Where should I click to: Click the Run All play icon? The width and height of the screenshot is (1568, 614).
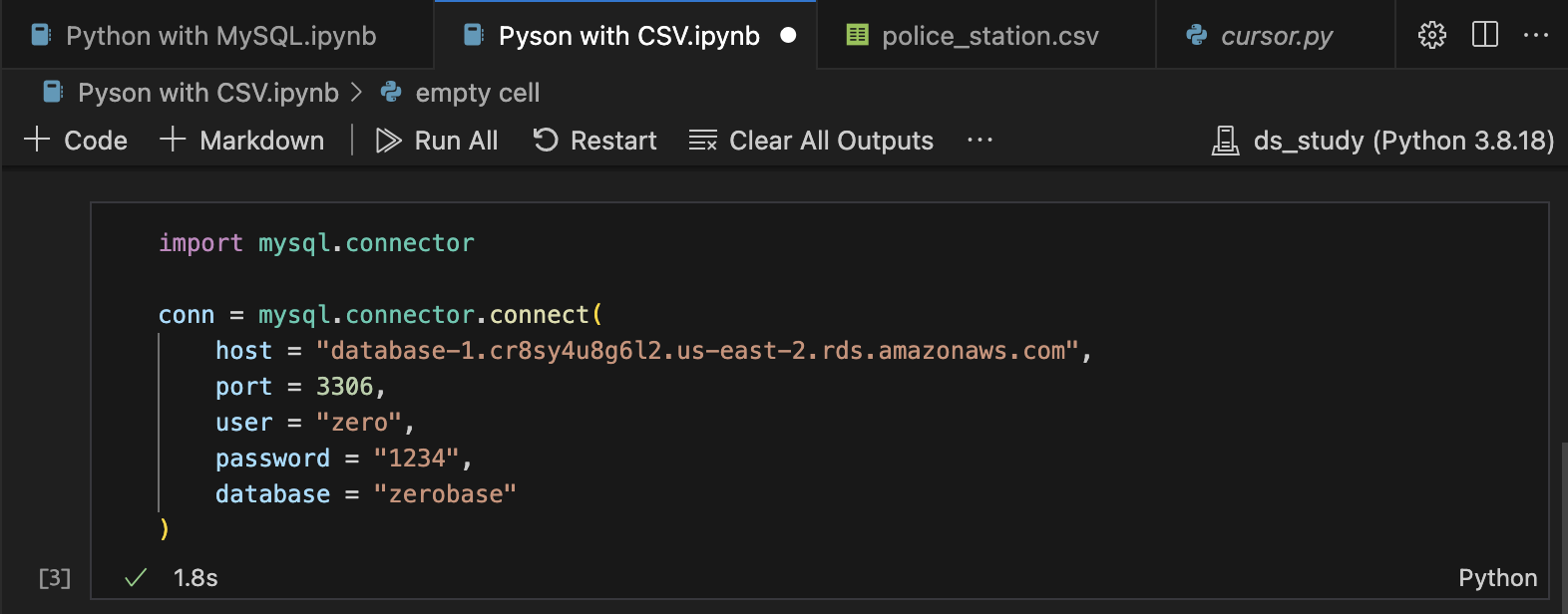[388, 141]
